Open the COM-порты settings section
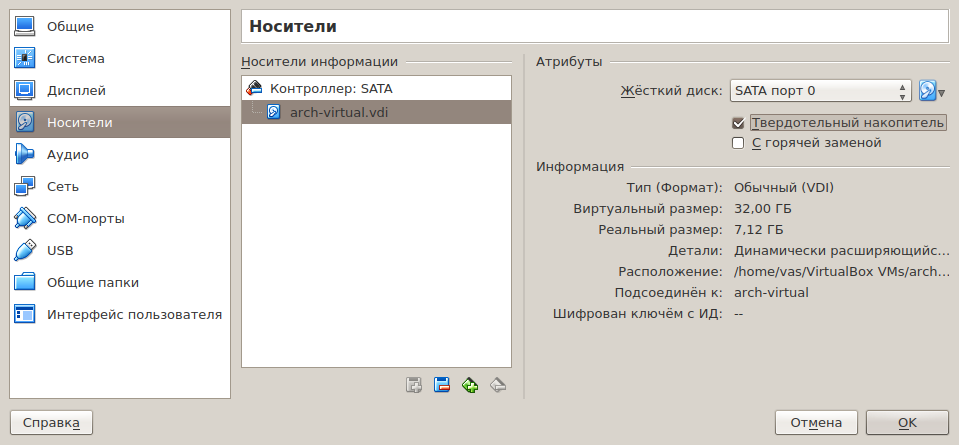959x445 pixels. [86, 219]
